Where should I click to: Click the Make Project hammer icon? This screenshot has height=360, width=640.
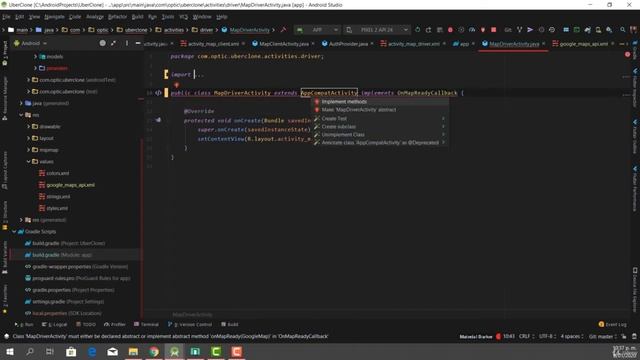(283, 30)
